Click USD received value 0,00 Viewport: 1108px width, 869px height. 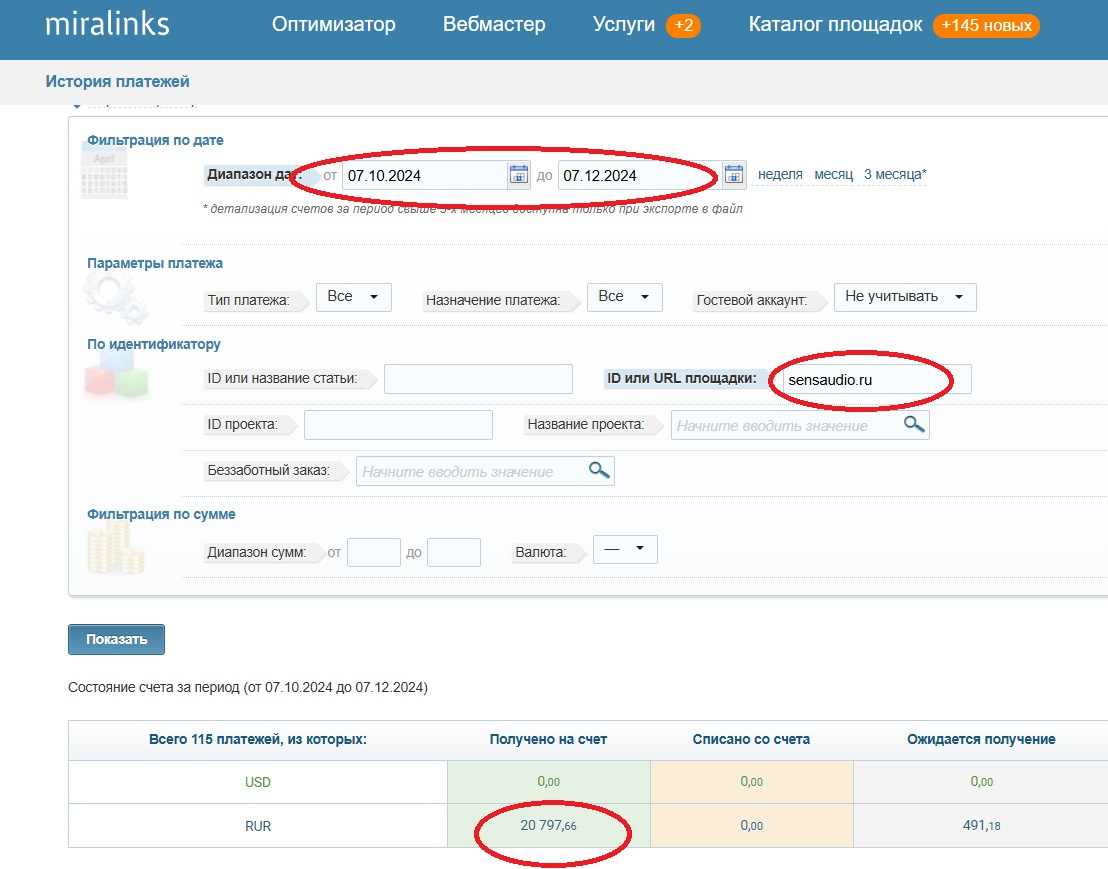(548, 781)
